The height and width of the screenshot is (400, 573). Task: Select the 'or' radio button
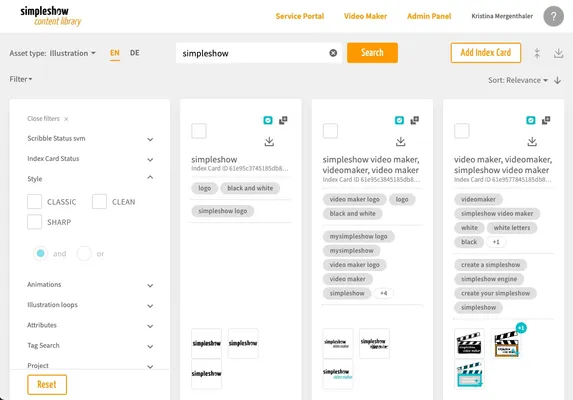(x=84, y=253)
